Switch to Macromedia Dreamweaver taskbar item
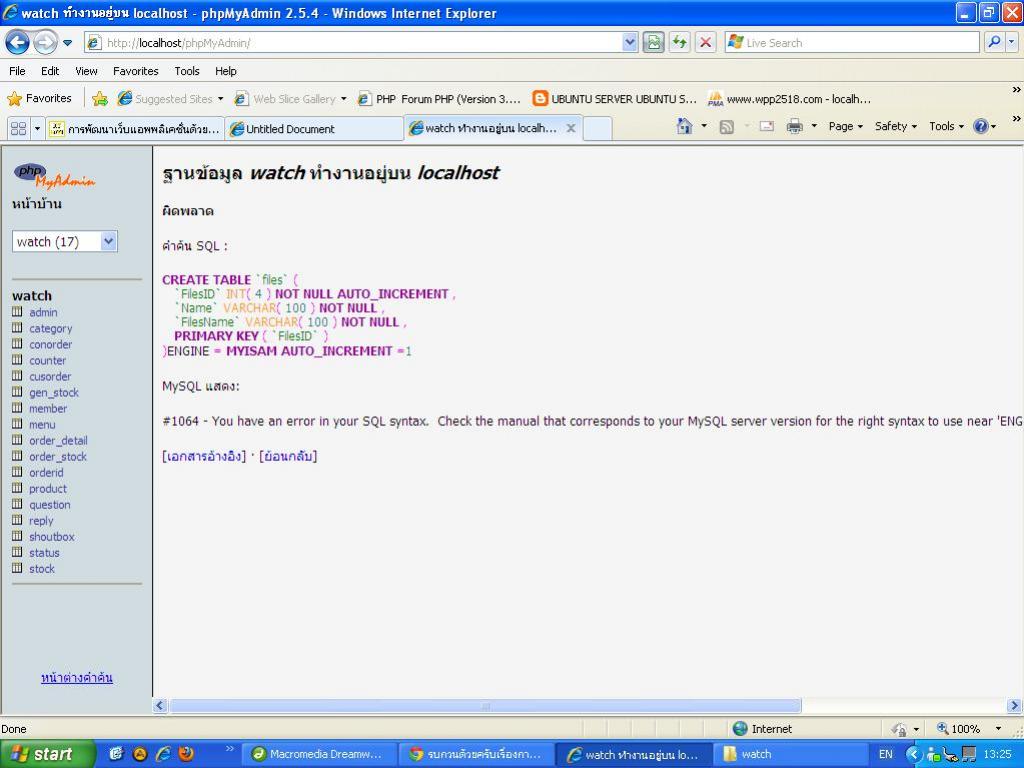1024x768 pixels. tap(319, 754)
